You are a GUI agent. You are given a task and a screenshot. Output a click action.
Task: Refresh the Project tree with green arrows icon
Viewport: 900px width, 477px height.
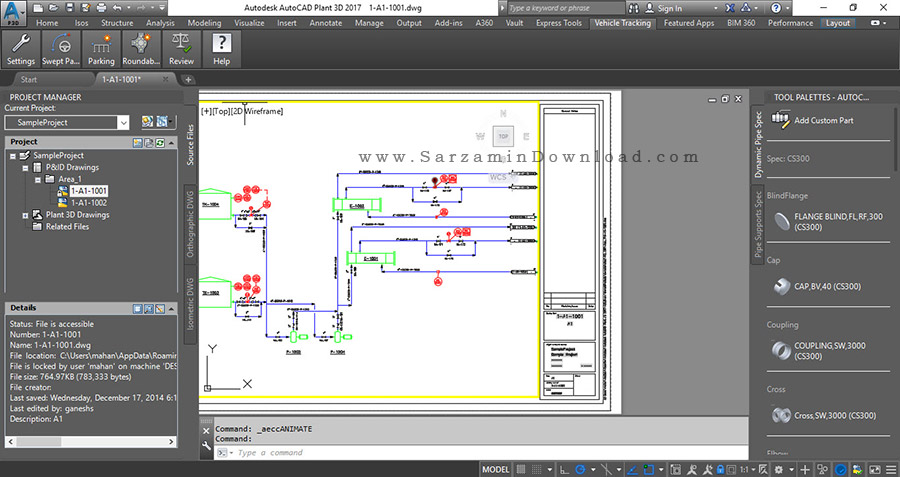(x=160, y=142)
